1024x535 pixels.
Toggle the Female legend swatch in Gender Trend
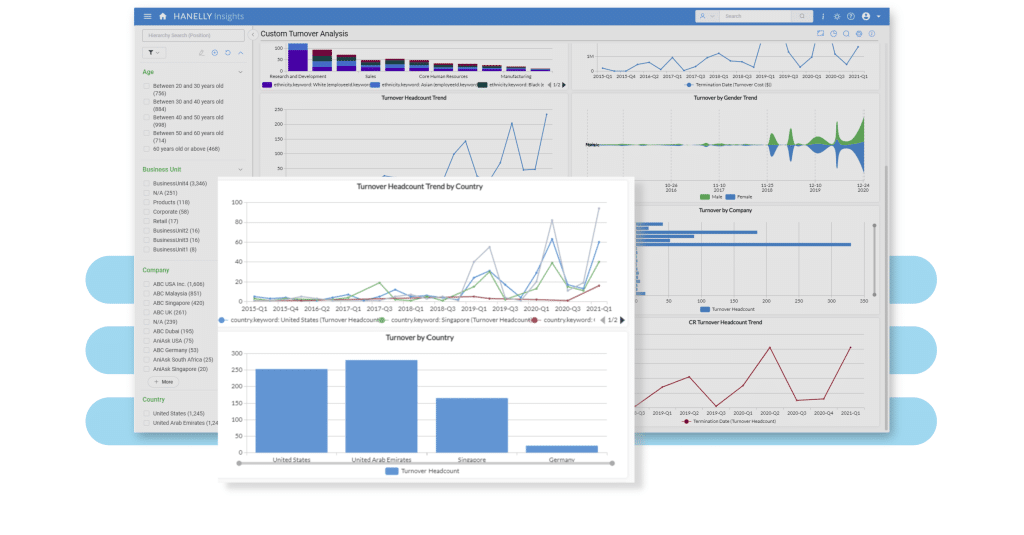pyautogui.click(x=730, y=197)
